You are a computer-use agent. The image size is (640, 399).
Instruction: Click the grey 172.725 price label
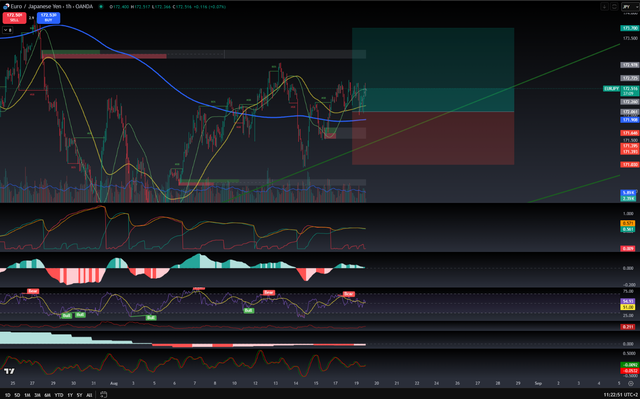point(629,78)
